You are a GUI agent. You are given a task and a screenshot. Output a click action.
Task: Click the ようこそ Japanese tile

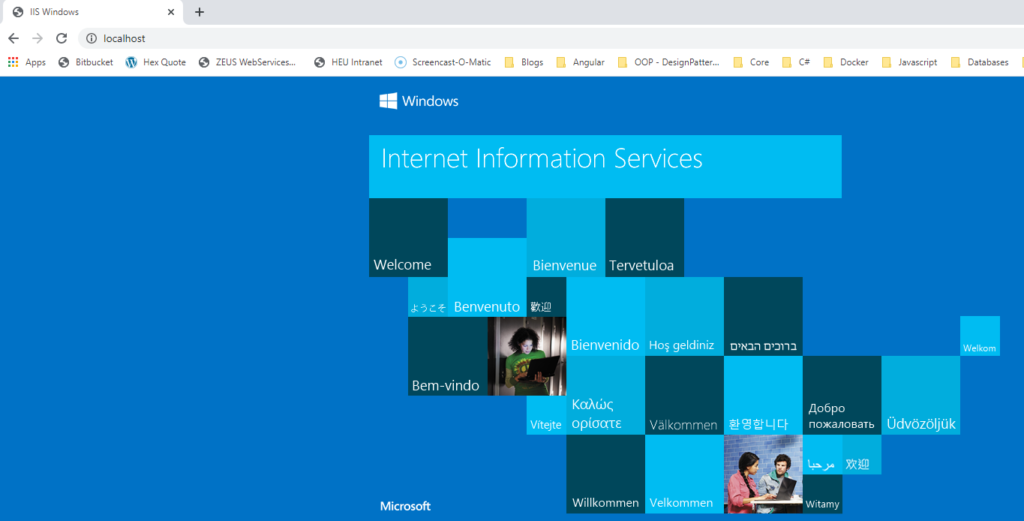(428, 297)
